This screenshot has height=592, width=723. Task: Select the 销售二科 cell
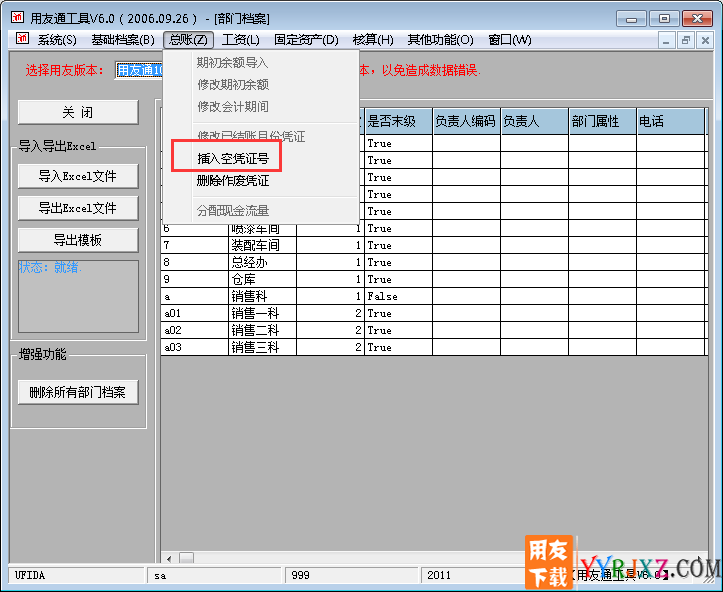click(x=262, y=331)
